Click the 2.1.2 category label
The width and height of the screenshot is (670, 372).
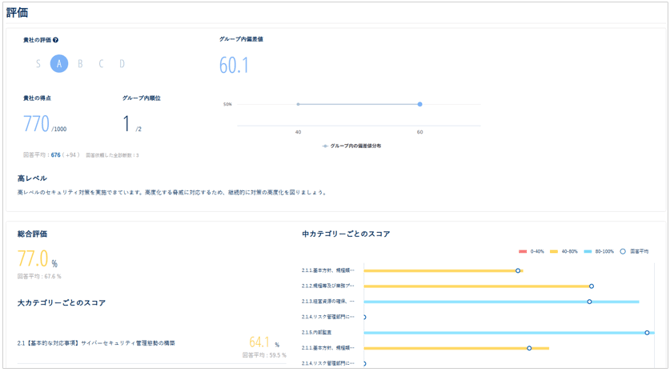pos(328,286)
